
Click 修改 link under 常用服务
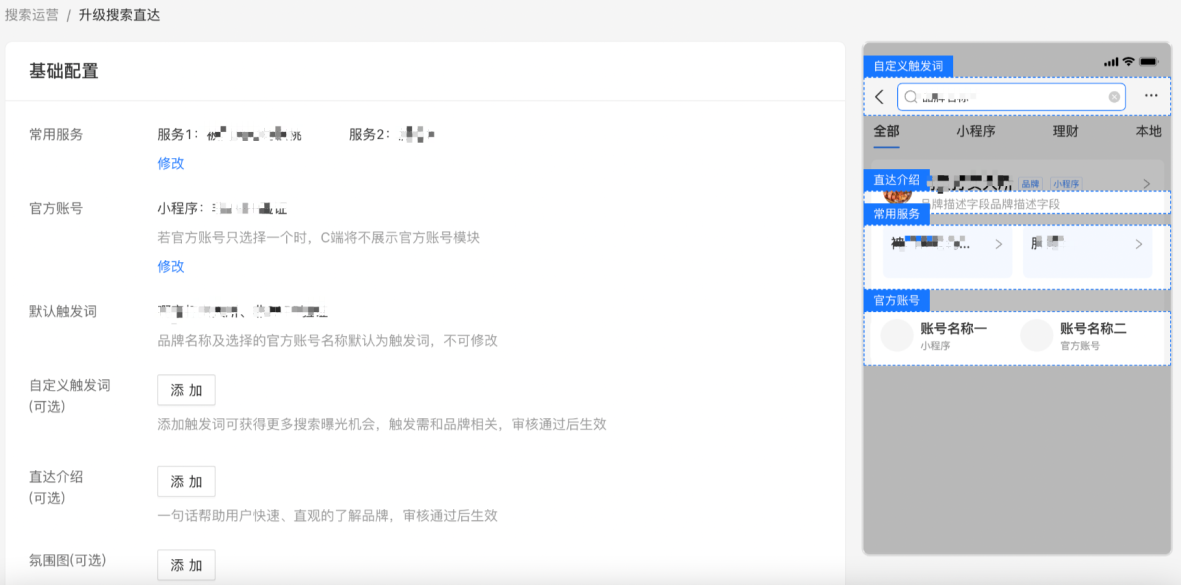point(171,163)
